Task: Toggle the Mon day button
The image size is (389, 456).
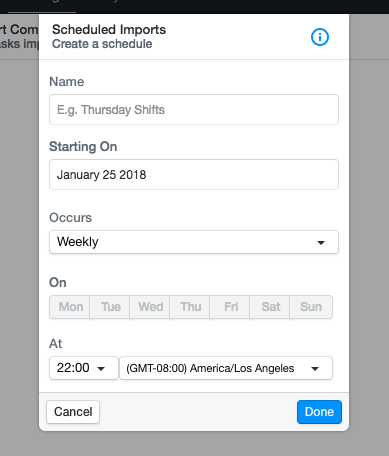Action: (70, 307)
